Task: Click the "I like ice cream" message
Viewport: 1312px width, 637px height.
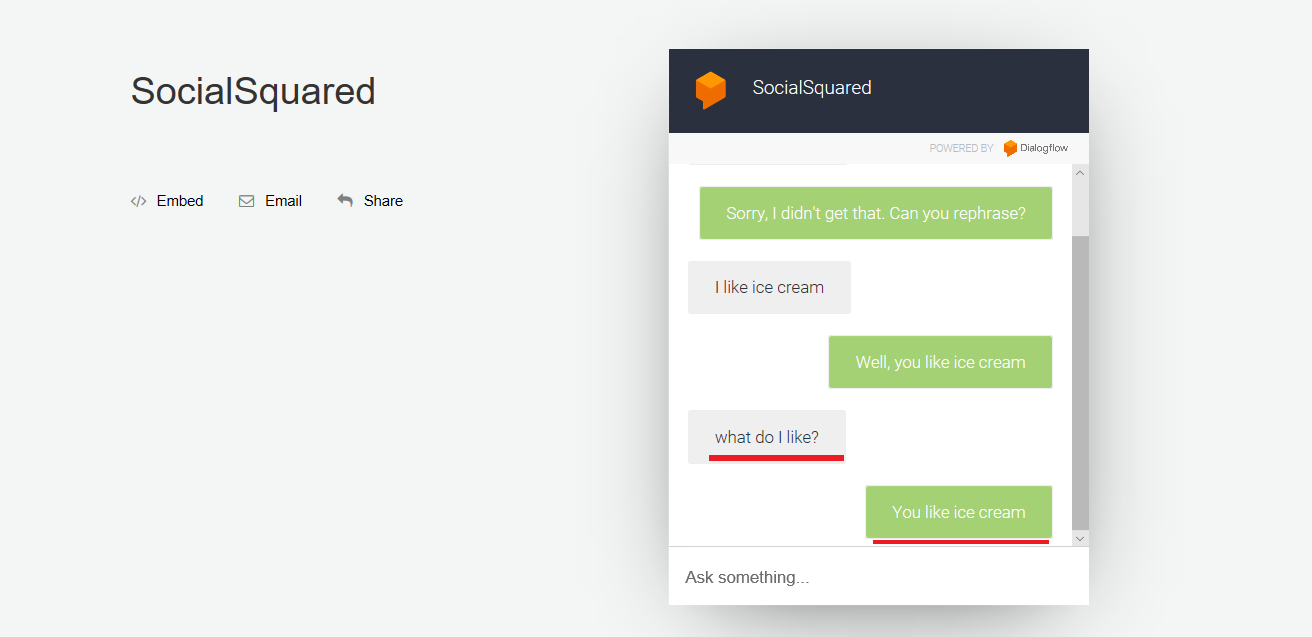Action: click(769, 287)
